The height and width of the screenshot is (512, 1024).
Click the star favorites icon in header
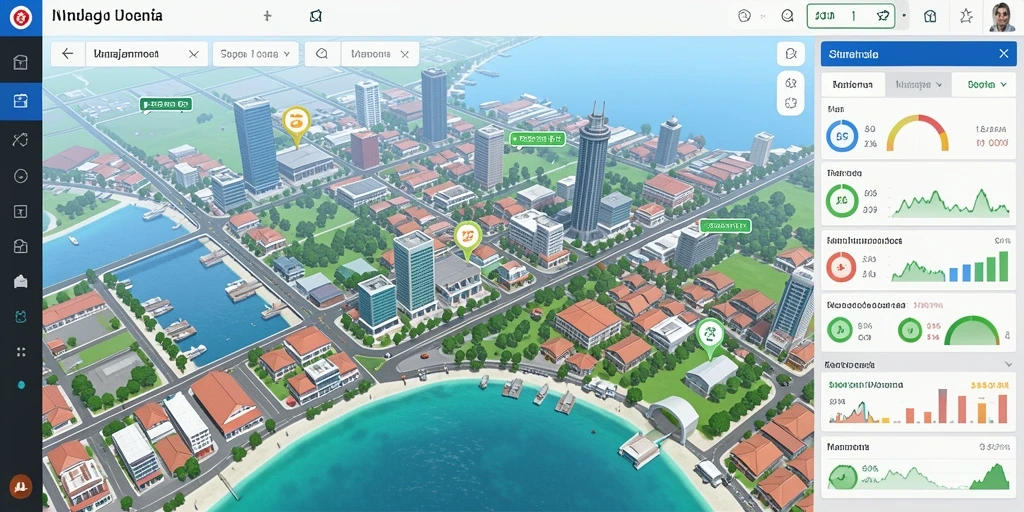[x=966, y=16]
